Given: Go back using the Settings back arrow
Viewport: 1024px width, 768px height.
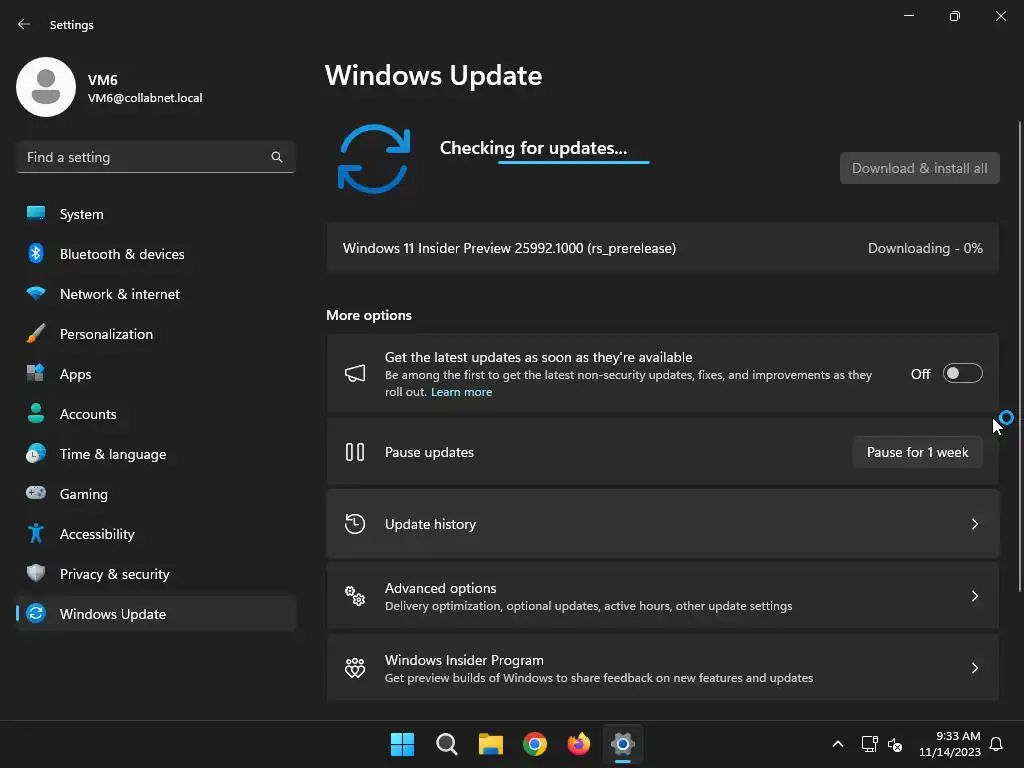Looking at the screenshot, I should click(x=24, y=24).
